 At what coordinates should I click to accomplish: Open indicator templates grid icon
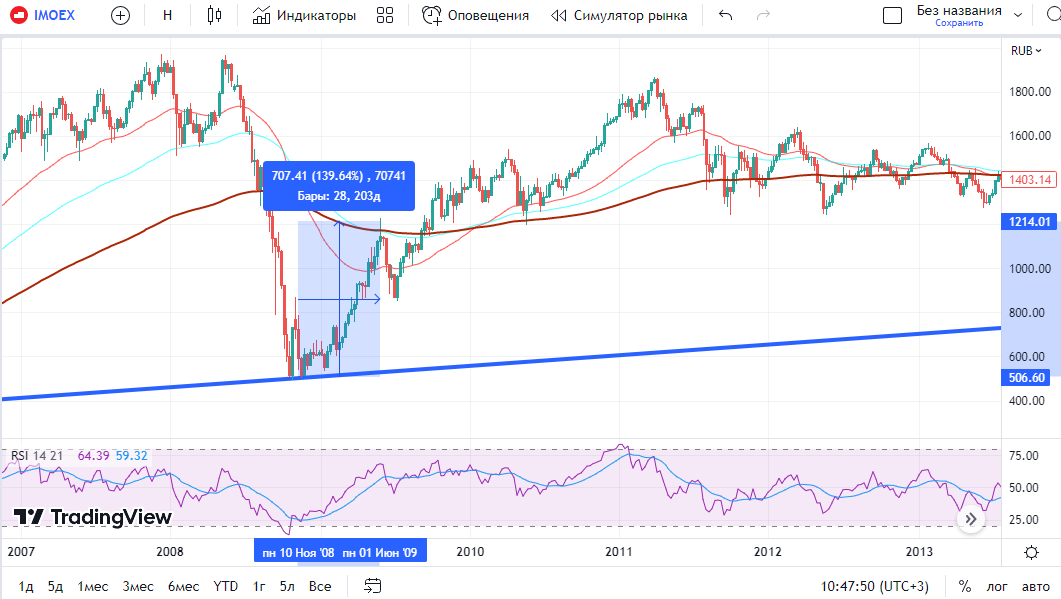coord(385,15)
